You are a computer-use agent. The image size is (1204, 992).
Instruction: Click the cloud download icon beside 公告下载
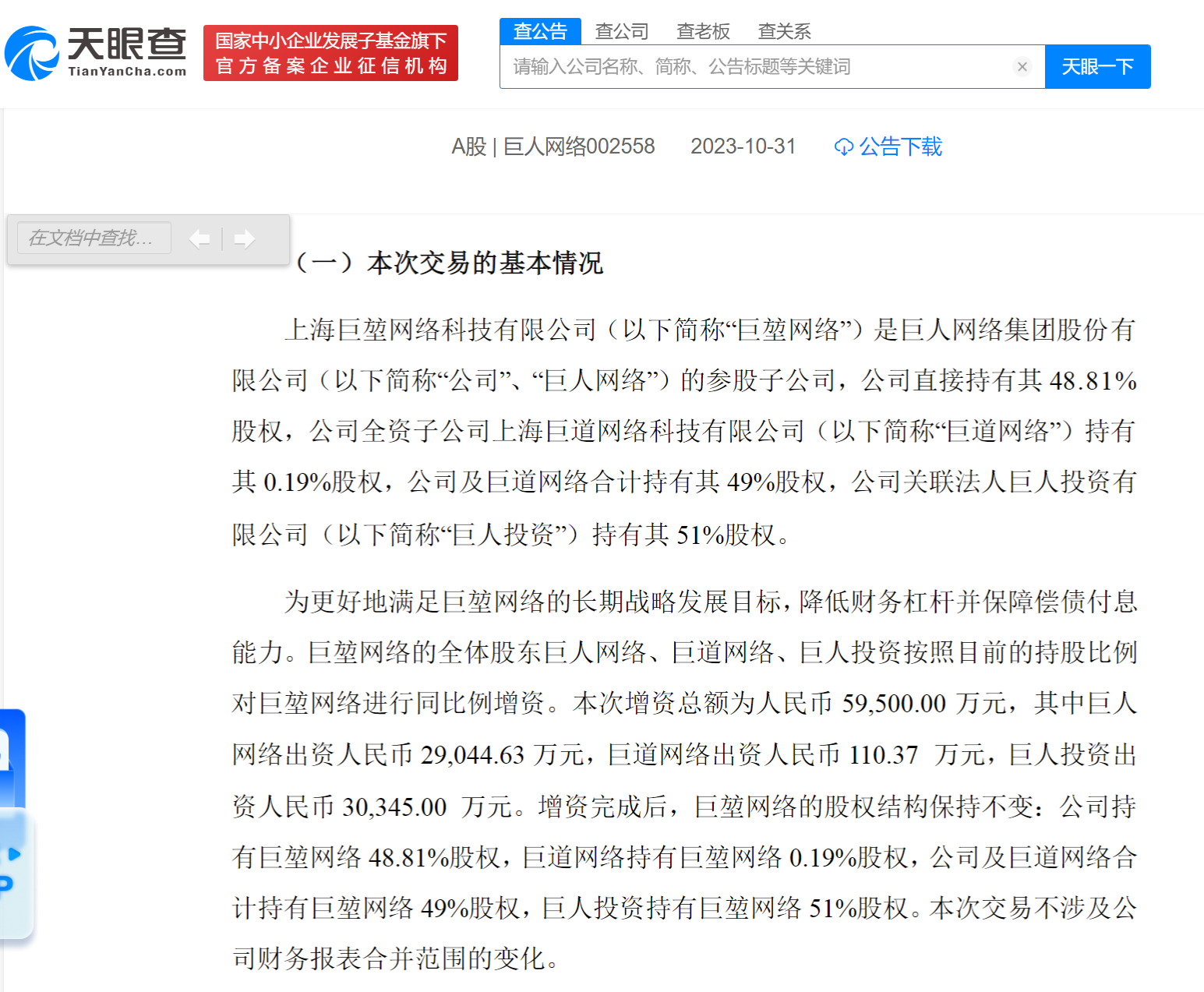click(x=845, y=147)
